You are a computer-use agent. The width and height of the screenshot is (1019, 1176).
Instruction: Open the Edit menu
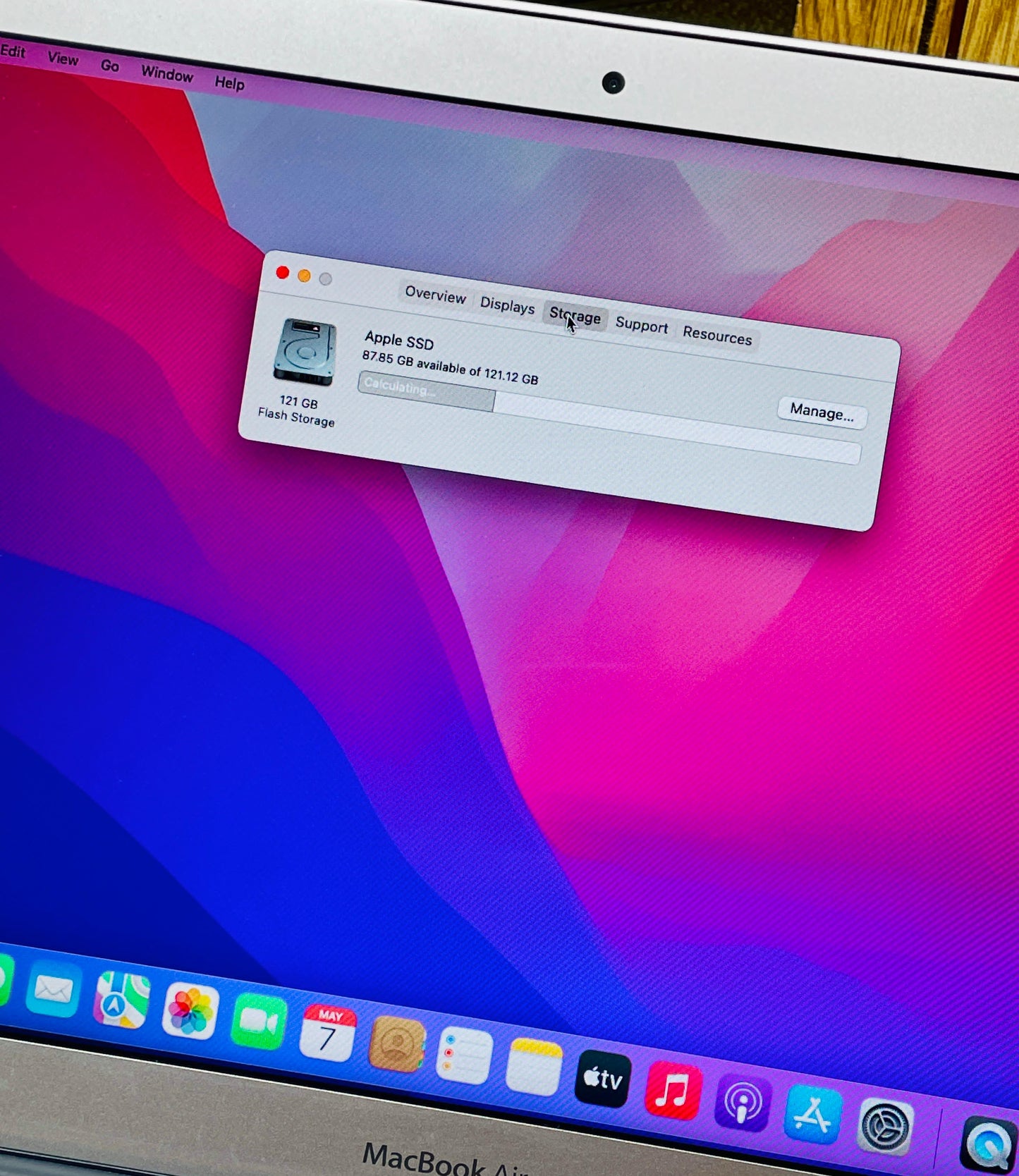click(x=13, y=51)
